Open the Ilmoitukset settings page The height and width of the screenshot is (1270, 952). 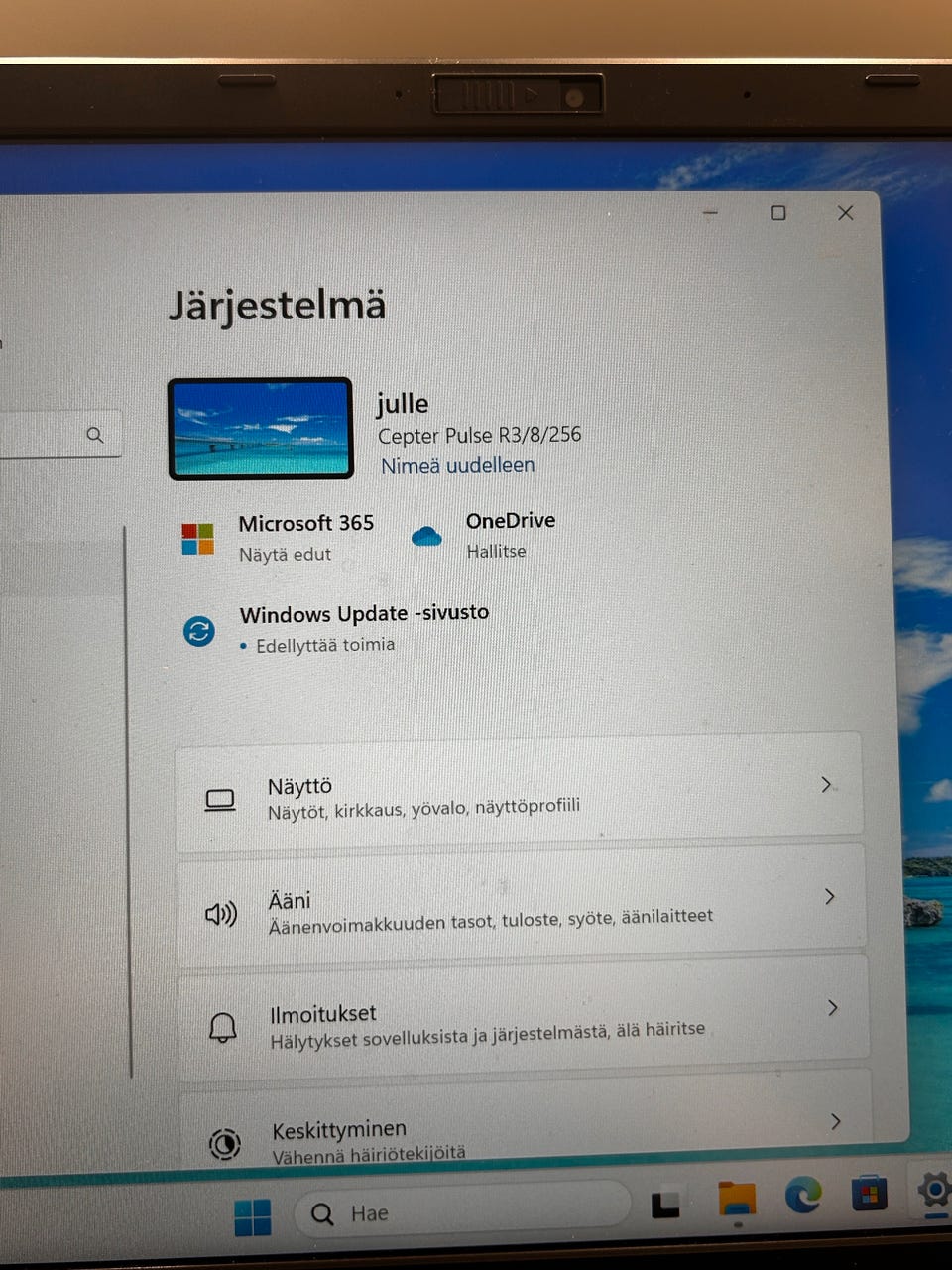pyautogui.click(x=524, y=1020)
